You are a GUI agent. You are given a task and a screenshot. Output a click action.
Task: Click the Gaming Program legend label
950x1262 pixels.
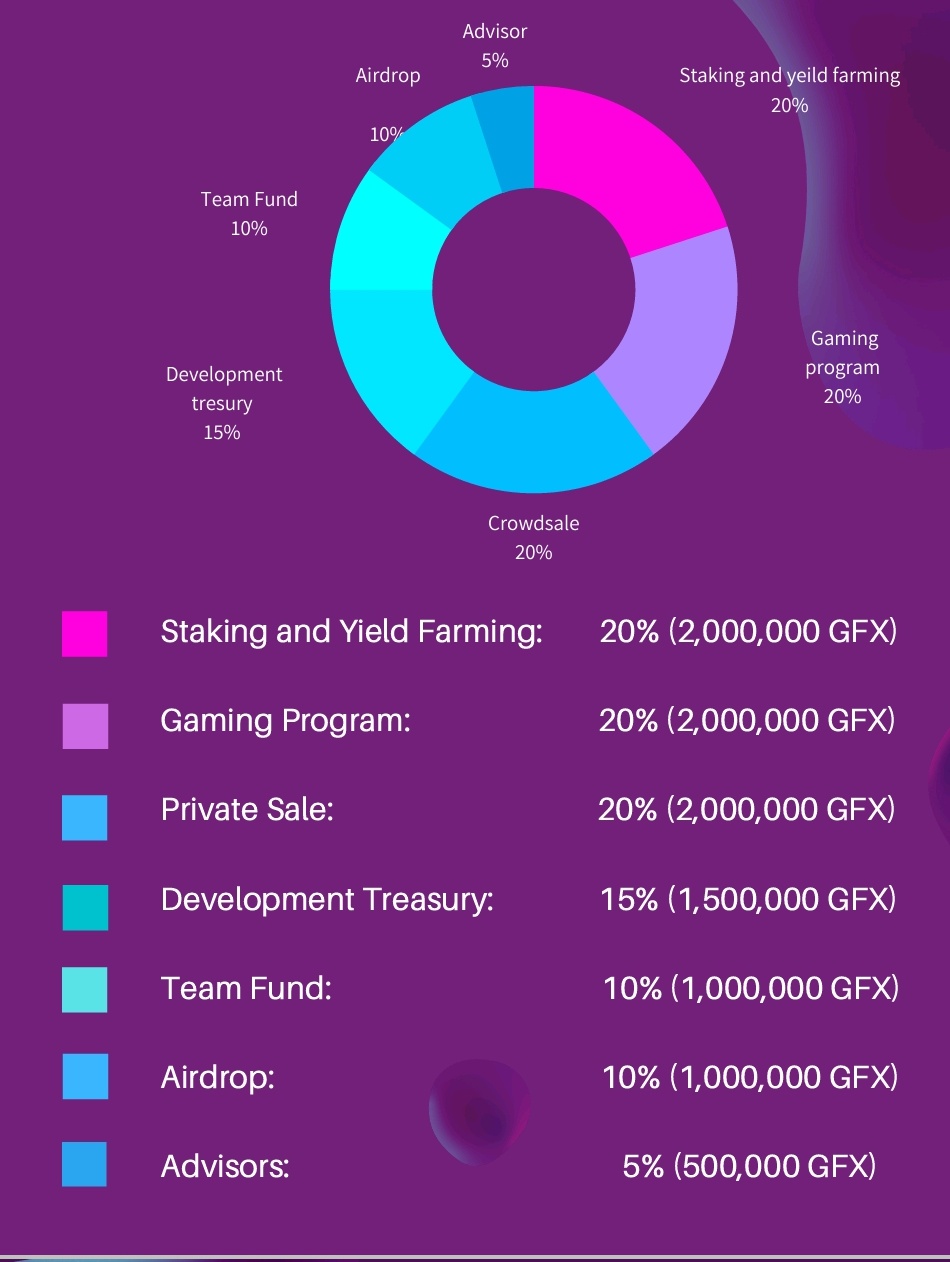click(x=286, y=720)
